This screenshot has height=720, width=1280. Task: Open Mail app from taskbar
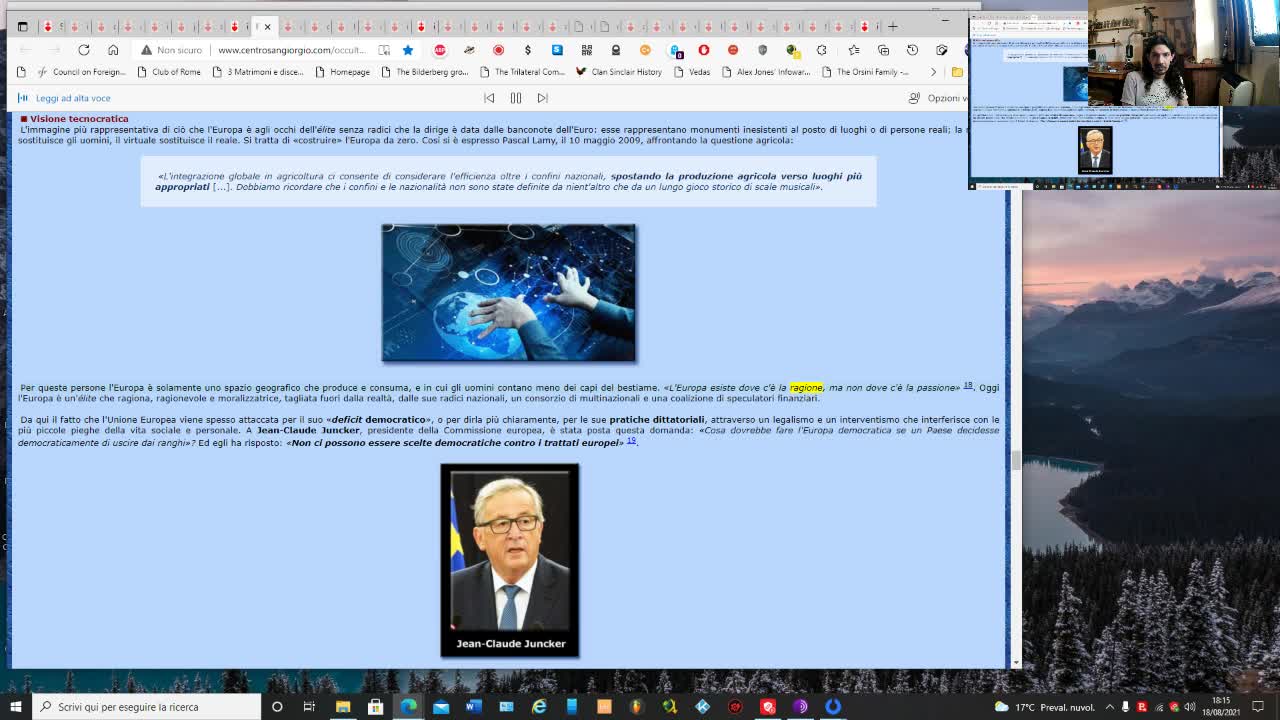point(441,707)
